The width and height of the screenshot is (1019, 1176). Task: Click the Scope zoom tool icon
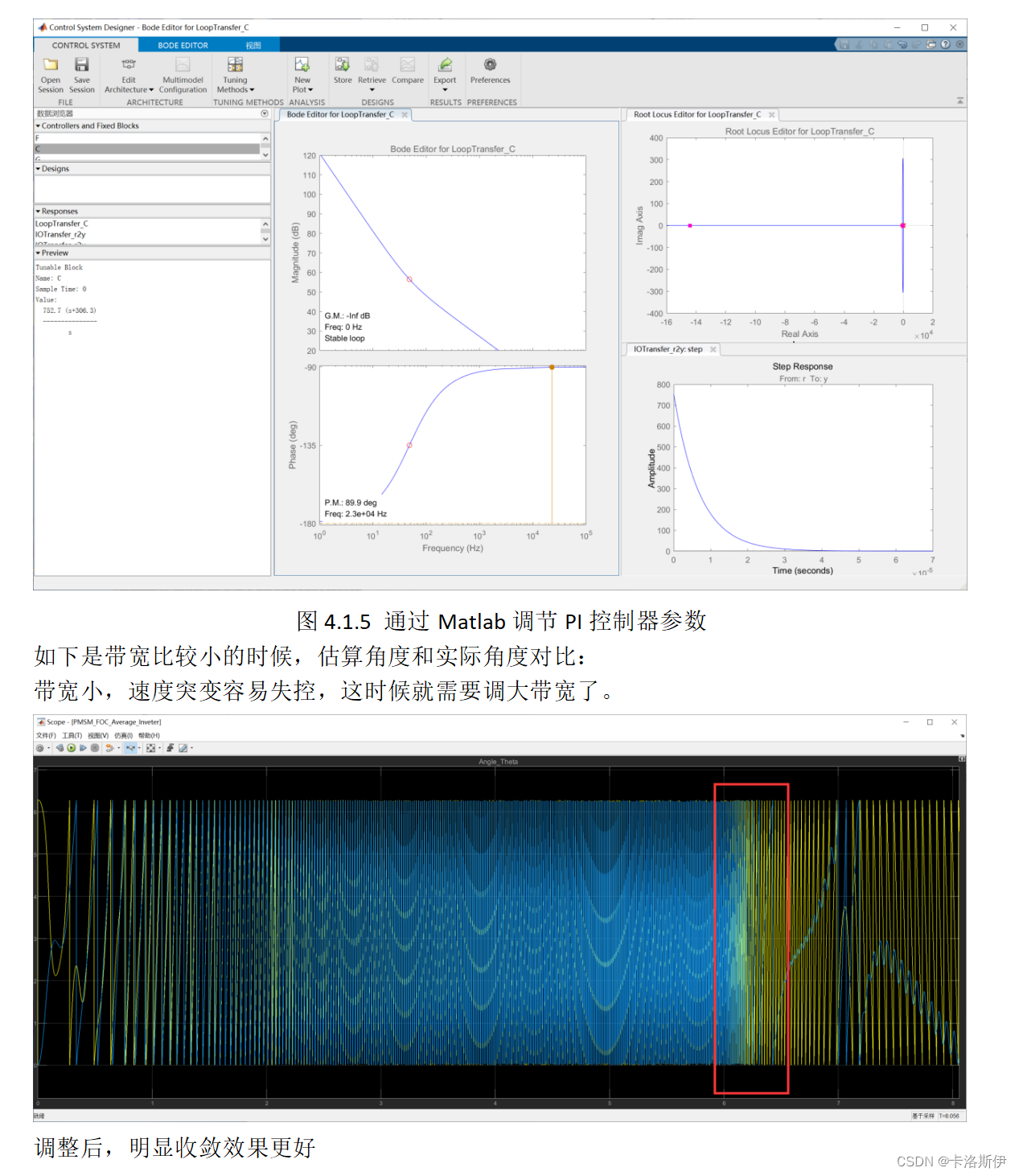pos(130,748)
